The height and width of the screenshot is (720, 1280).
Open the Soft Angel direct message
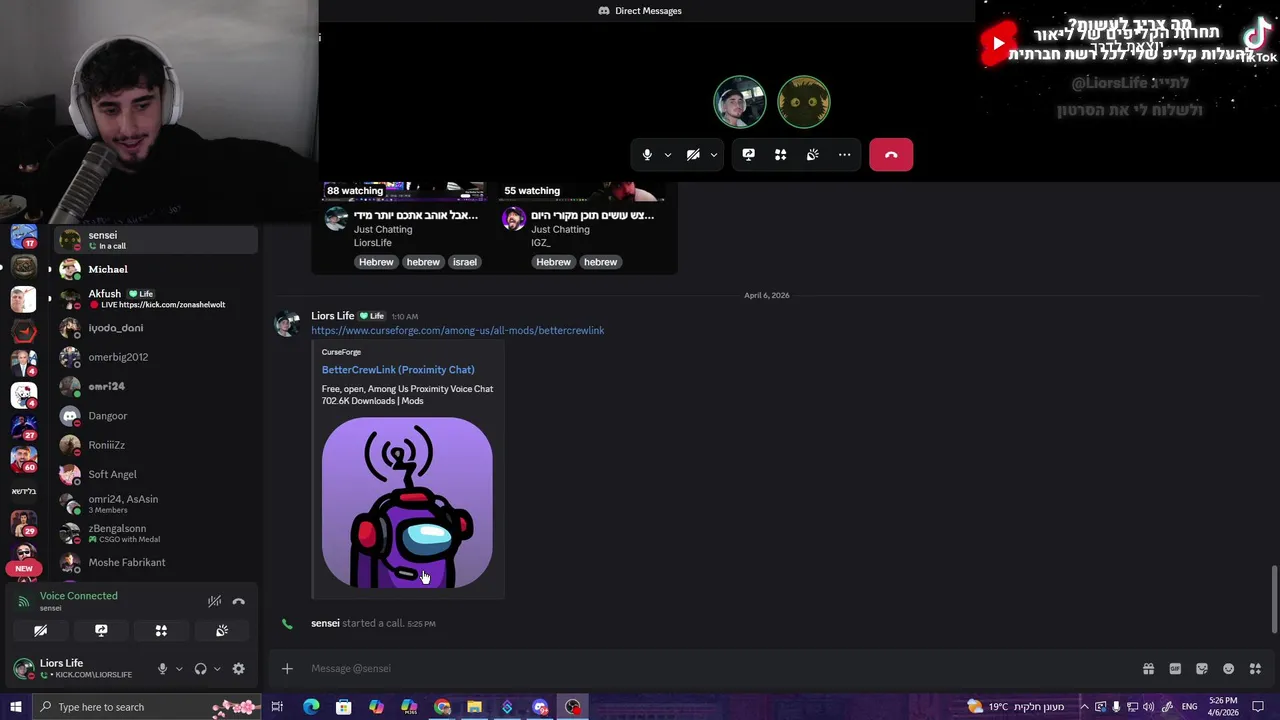coord(155,474)
